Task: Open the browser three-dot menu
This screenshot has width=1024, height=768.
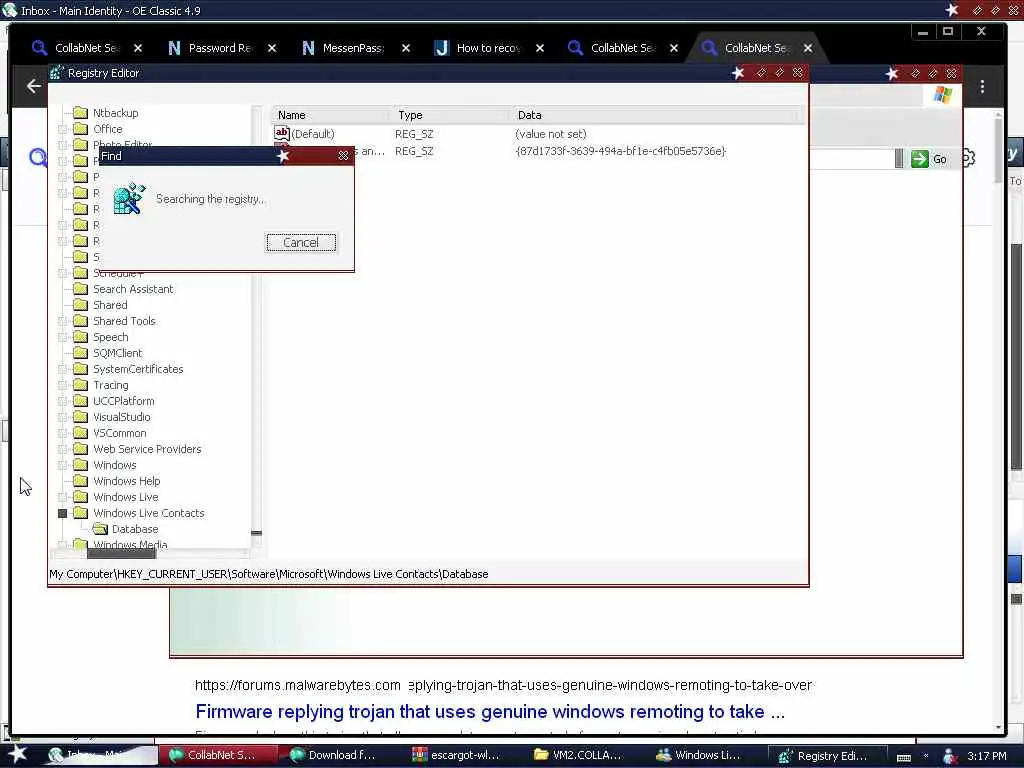Action: (982, 86)
